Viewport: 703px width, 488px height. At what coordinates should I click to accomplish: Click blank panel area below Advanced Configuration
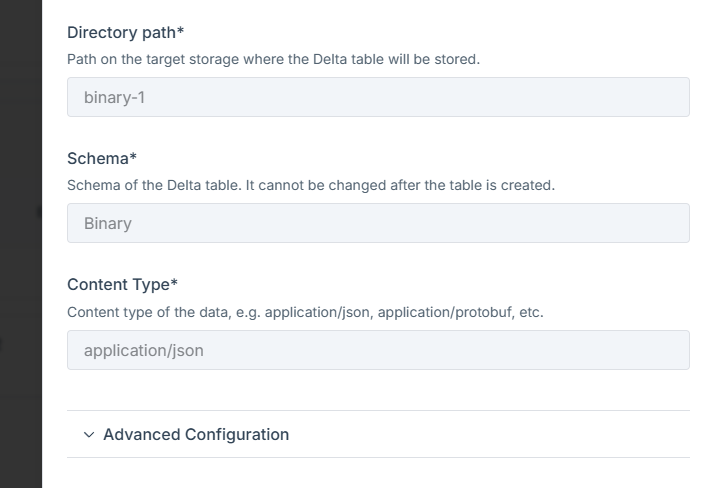(x=378, y=474)
